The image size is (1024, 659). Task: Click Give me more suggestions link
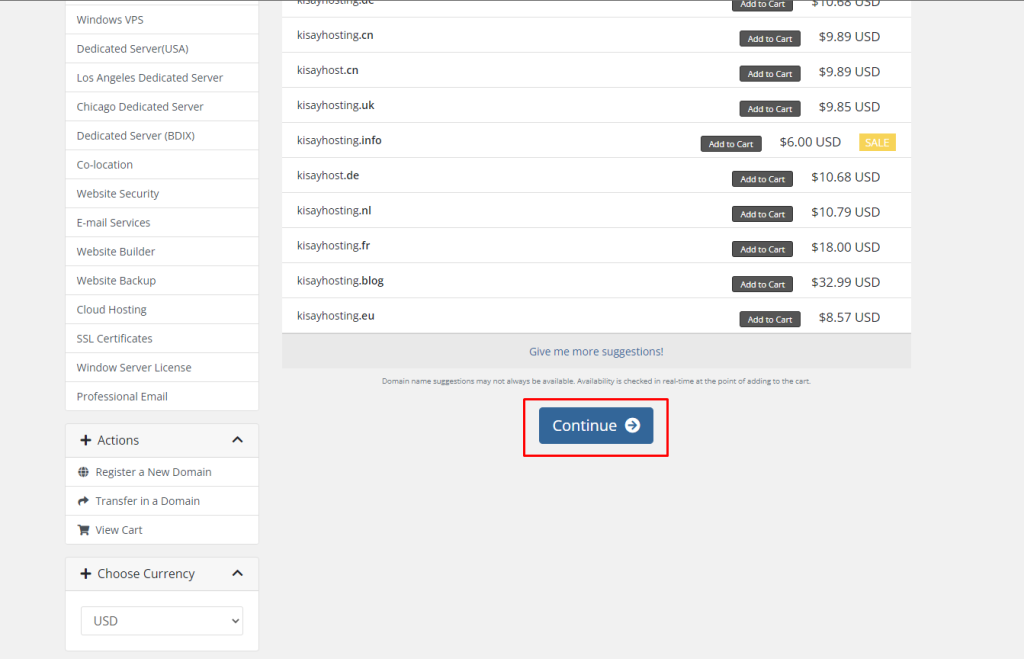[596, 351]
